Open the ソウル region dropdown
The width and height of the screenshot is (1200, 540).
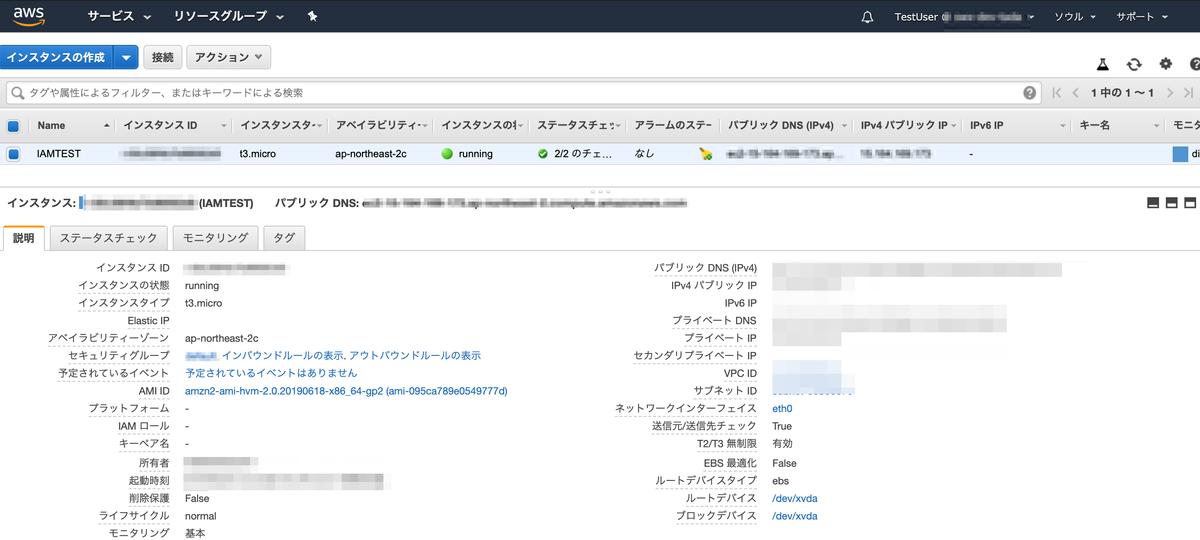coord(1075,17)
